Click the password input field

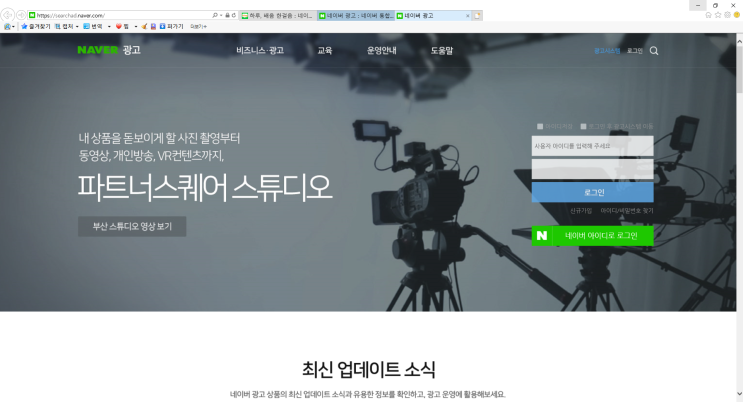click(592, 169)
